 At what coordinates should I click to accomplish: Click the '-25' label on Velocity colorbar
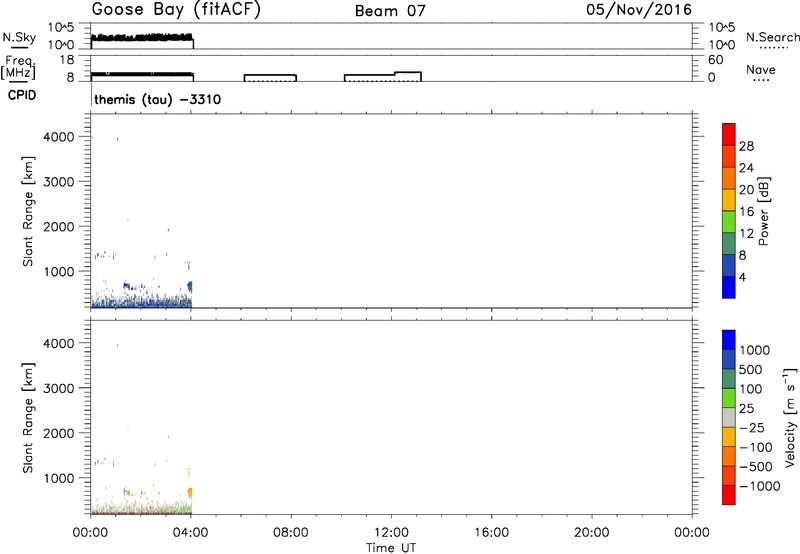(752, 428)
